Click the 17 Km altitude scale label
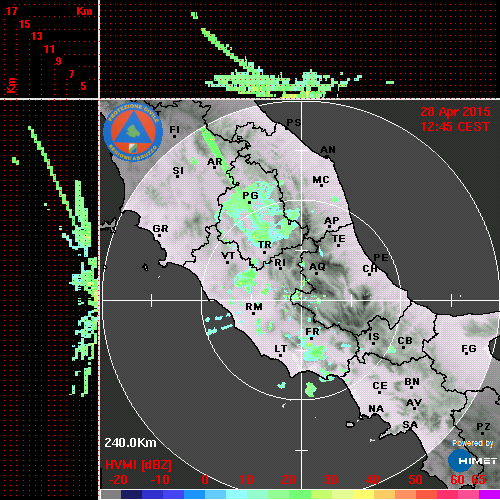The width and height of the screenshot is (500, 500). coord(11,11)
